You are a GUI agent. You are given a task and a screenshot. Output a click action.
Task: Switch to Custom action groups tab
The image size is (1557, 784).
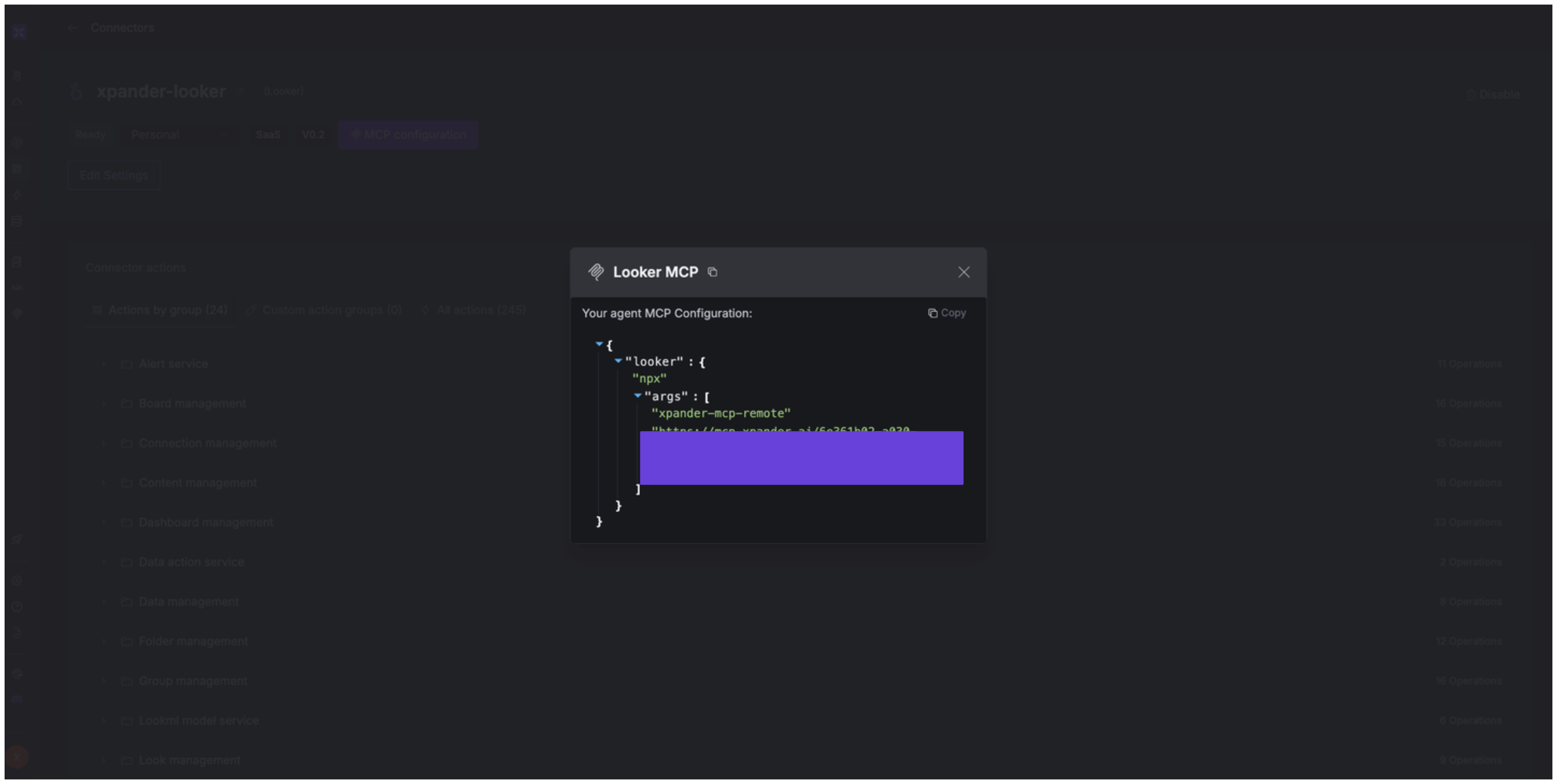coord(324,310)
